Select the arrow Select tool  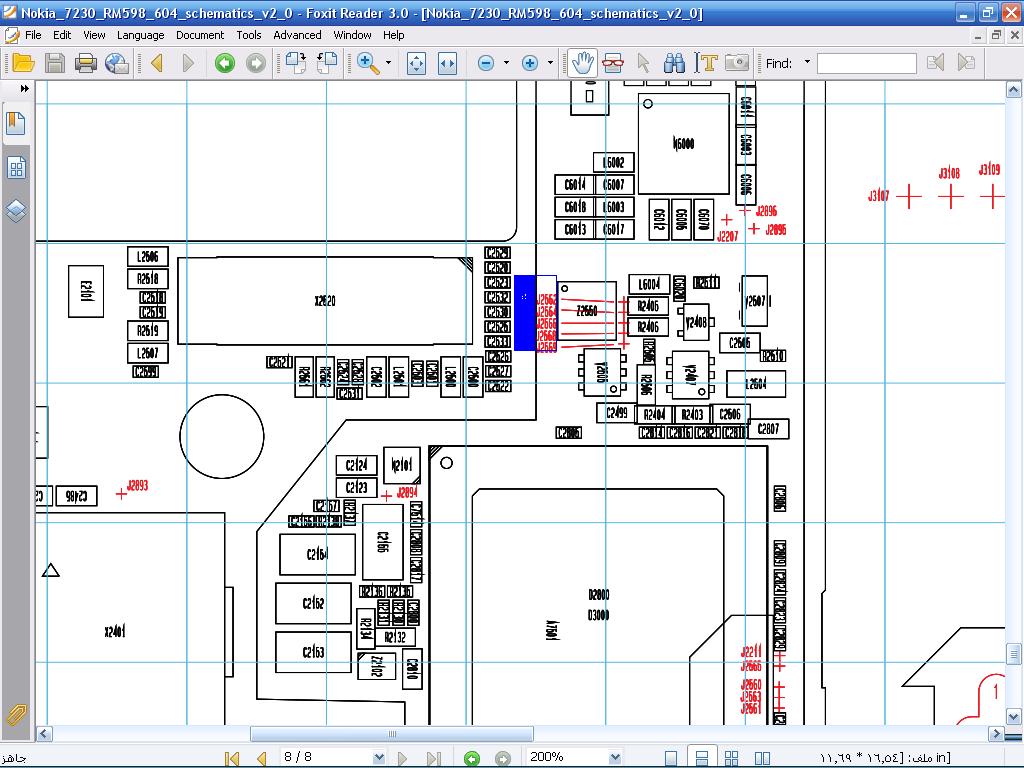click(643, 63)
